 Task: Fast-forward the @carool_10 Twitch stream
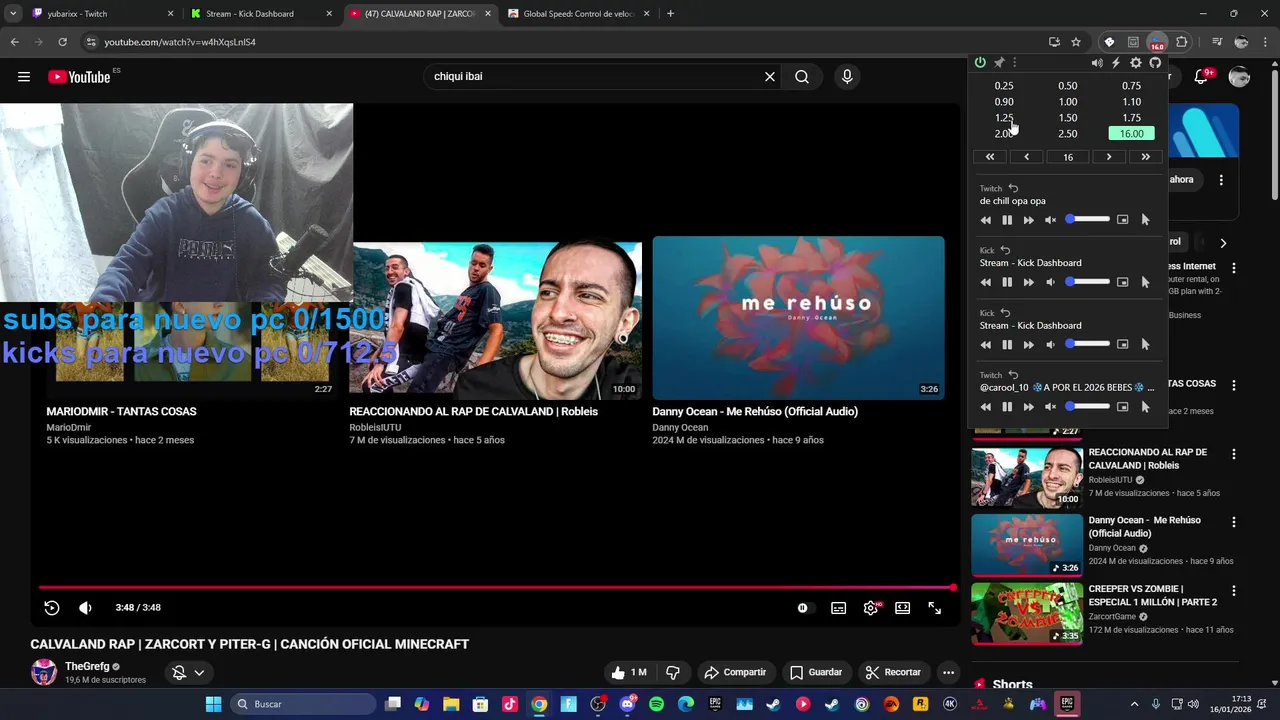[x=1028, y=407]
